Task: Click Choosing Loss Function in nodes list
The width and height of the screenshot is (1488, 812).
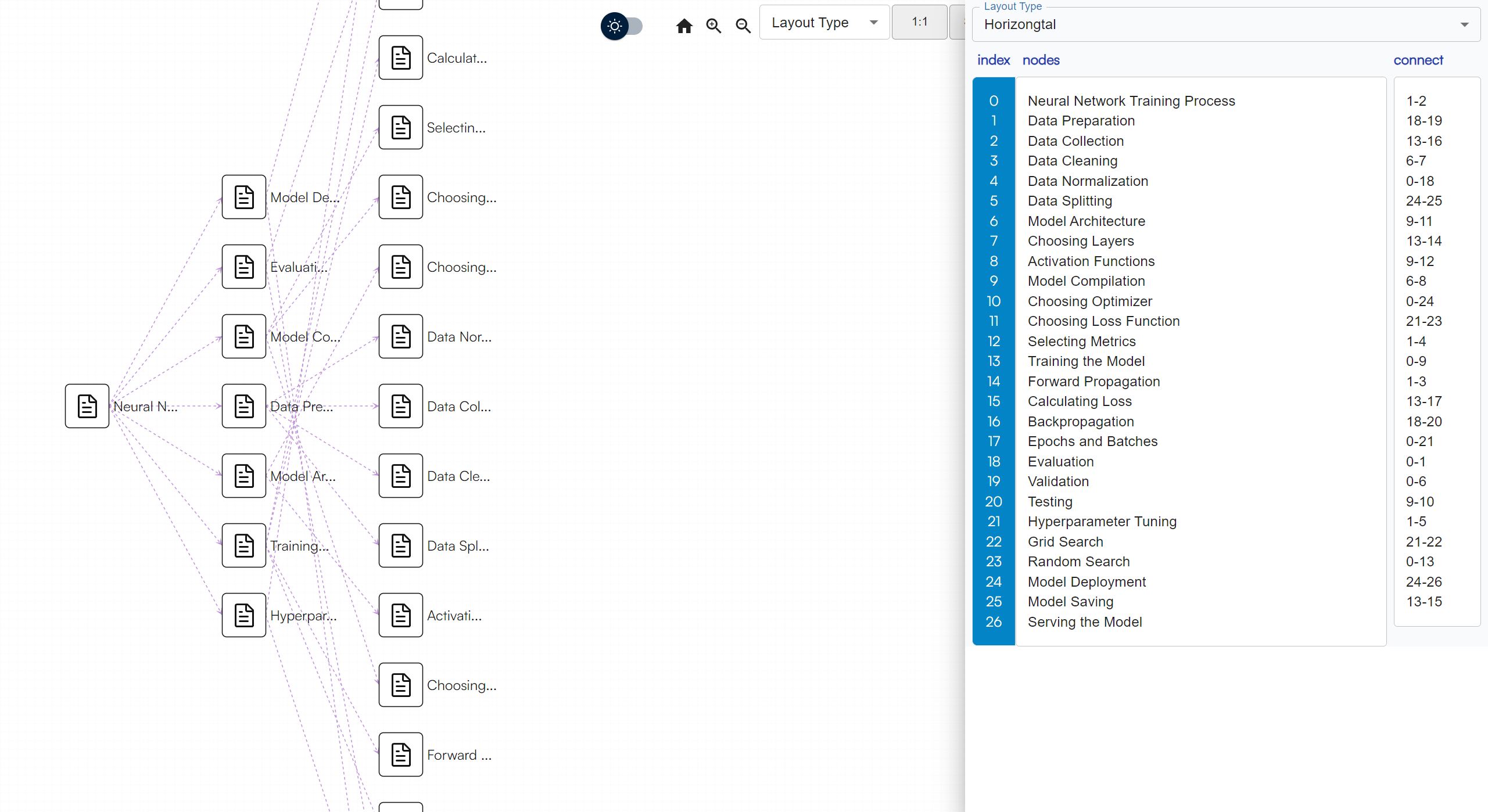Action: pos(1103,321)
